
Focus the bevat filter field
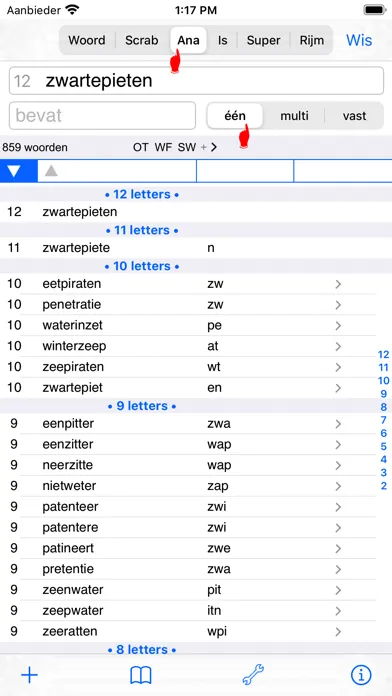point(103,116)
